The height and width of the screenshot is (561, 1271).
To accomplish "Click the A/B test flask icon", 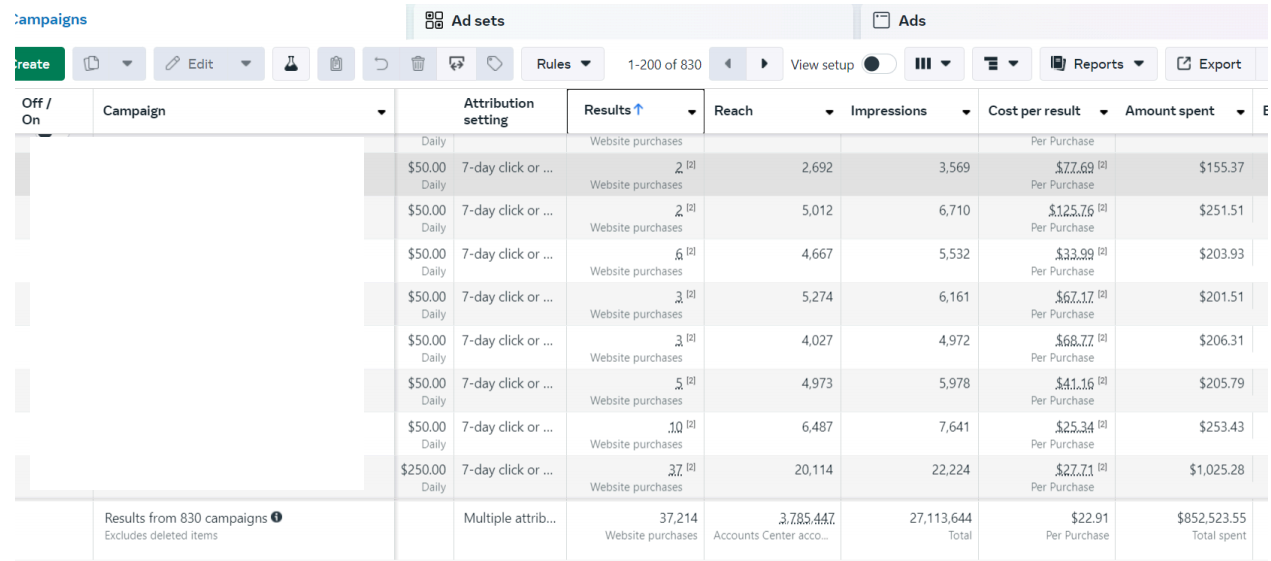I will [x=291, y=64].
